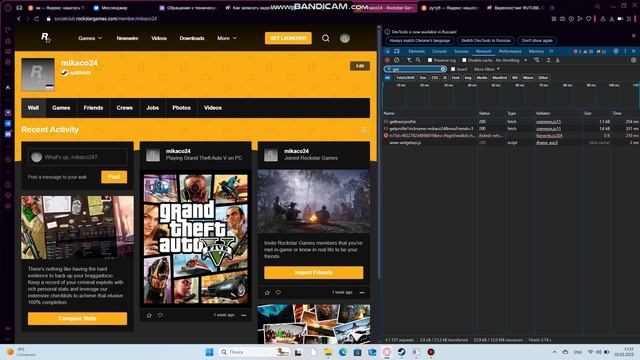Viewport: 640px width, 360px height.
Task: Click the browser address bar URL
Action: (x=105, y=19)
